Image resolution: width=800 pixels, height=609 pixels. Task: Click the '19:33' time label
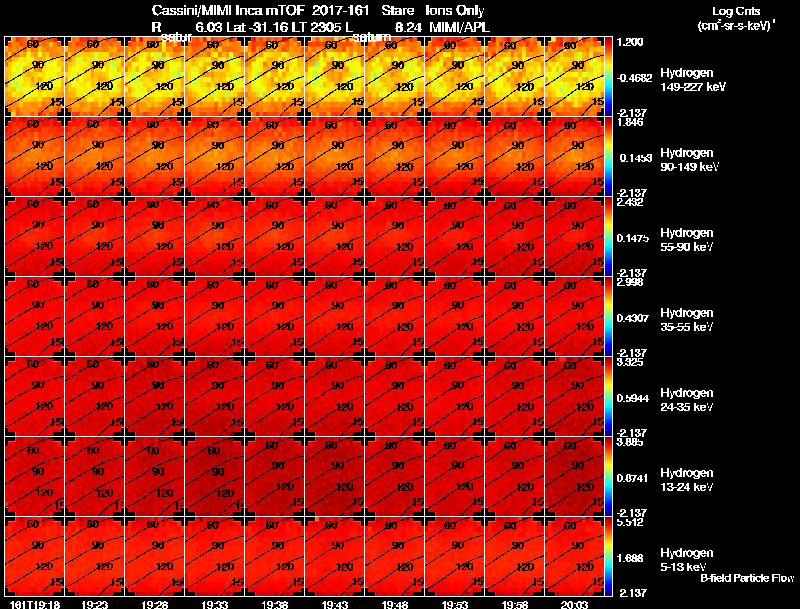pos(215,604)
